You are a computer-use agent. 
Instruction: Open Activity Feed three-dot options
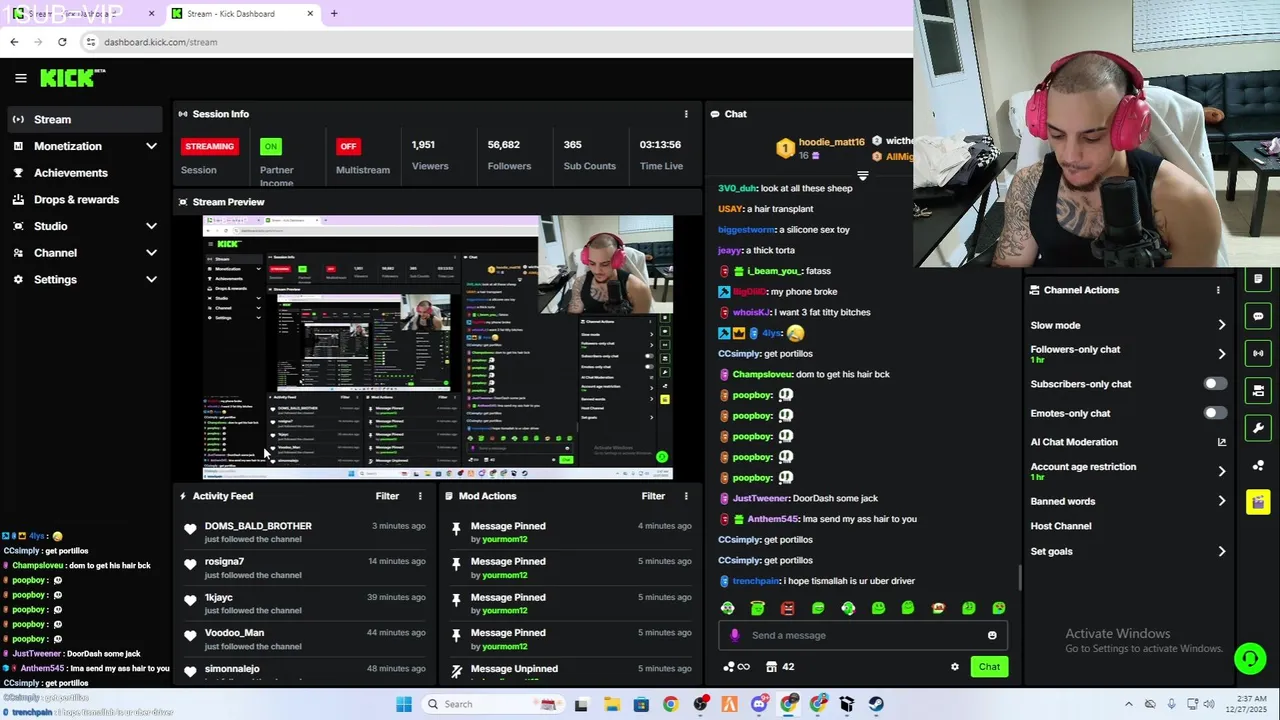coord(420,496)
